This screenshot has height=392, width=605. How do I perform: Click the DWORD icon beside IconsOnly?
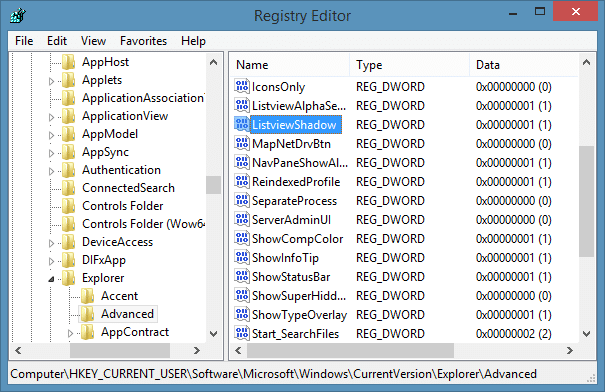[242, 86]
